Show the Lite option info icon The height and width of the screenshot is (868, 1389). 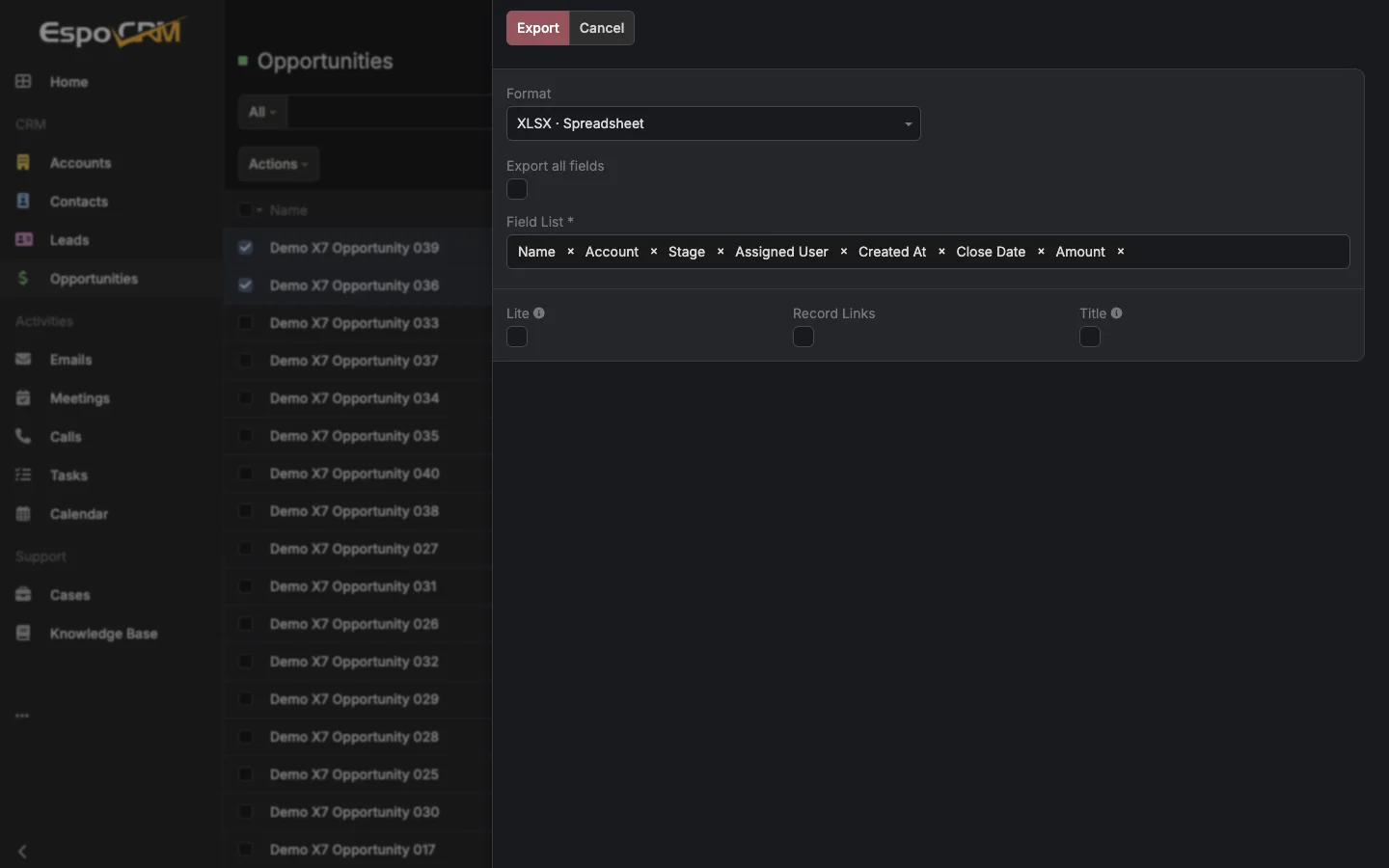click(539, 313)
